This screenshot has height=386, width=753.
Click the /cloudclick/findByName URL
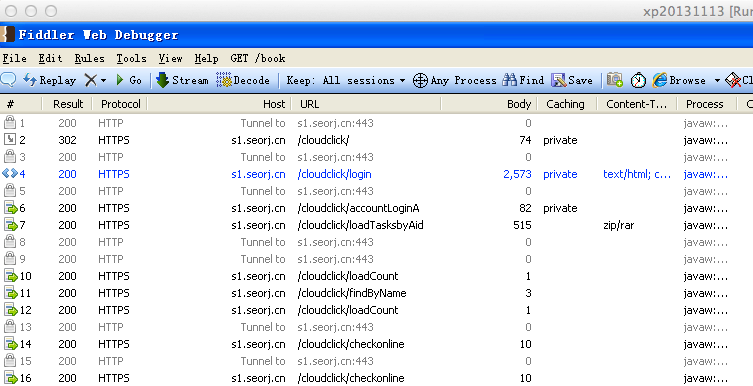tap(352, 293)
